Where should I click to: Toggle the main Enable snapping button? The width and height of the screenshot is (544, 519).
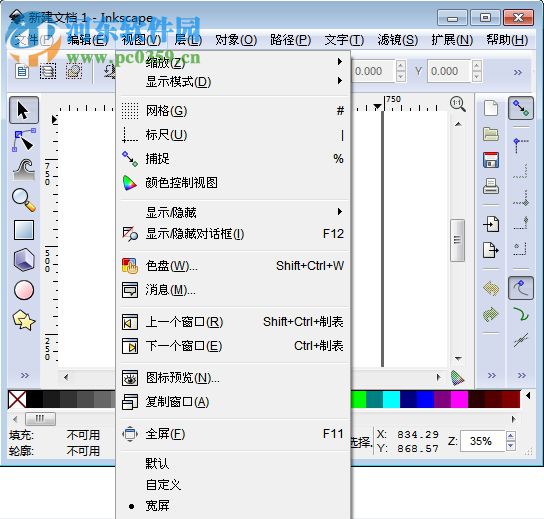521,108
